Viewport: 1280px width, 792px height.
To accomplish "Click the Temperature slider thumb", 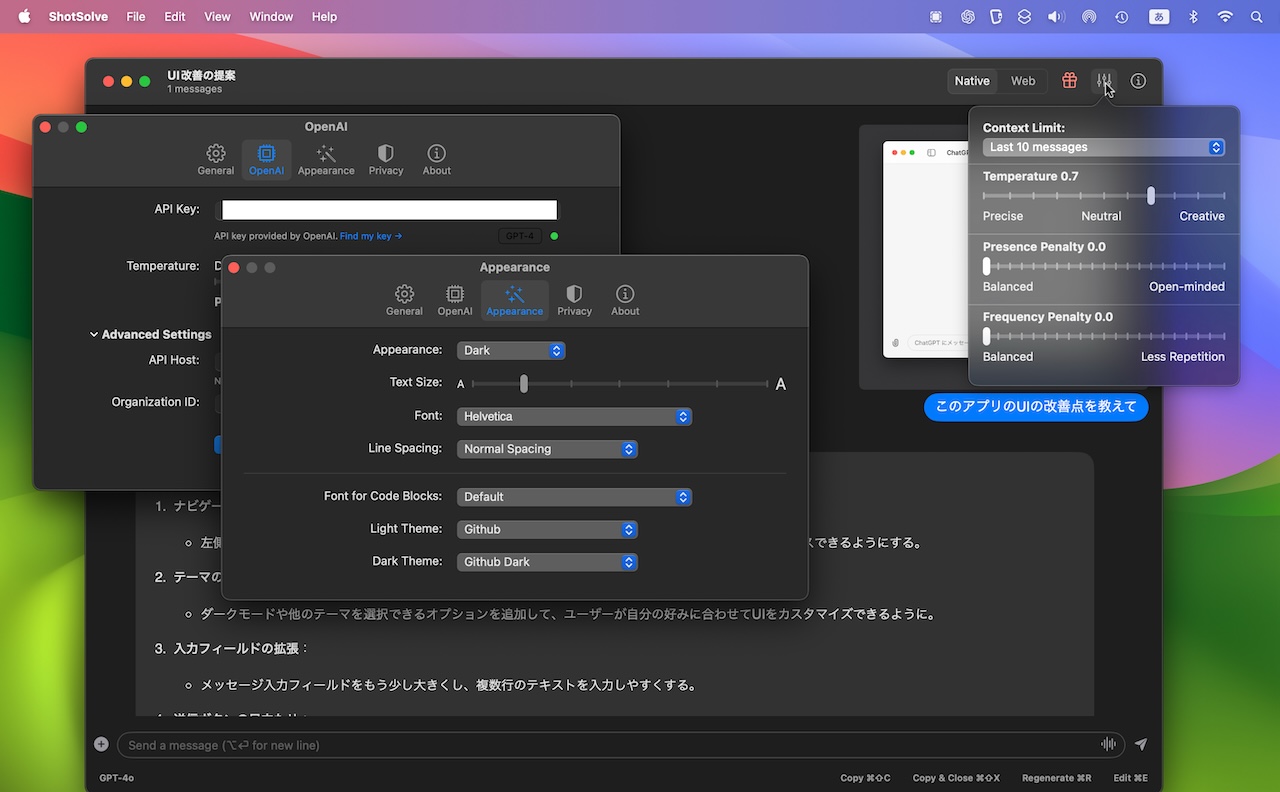I will coord(1151,196).
